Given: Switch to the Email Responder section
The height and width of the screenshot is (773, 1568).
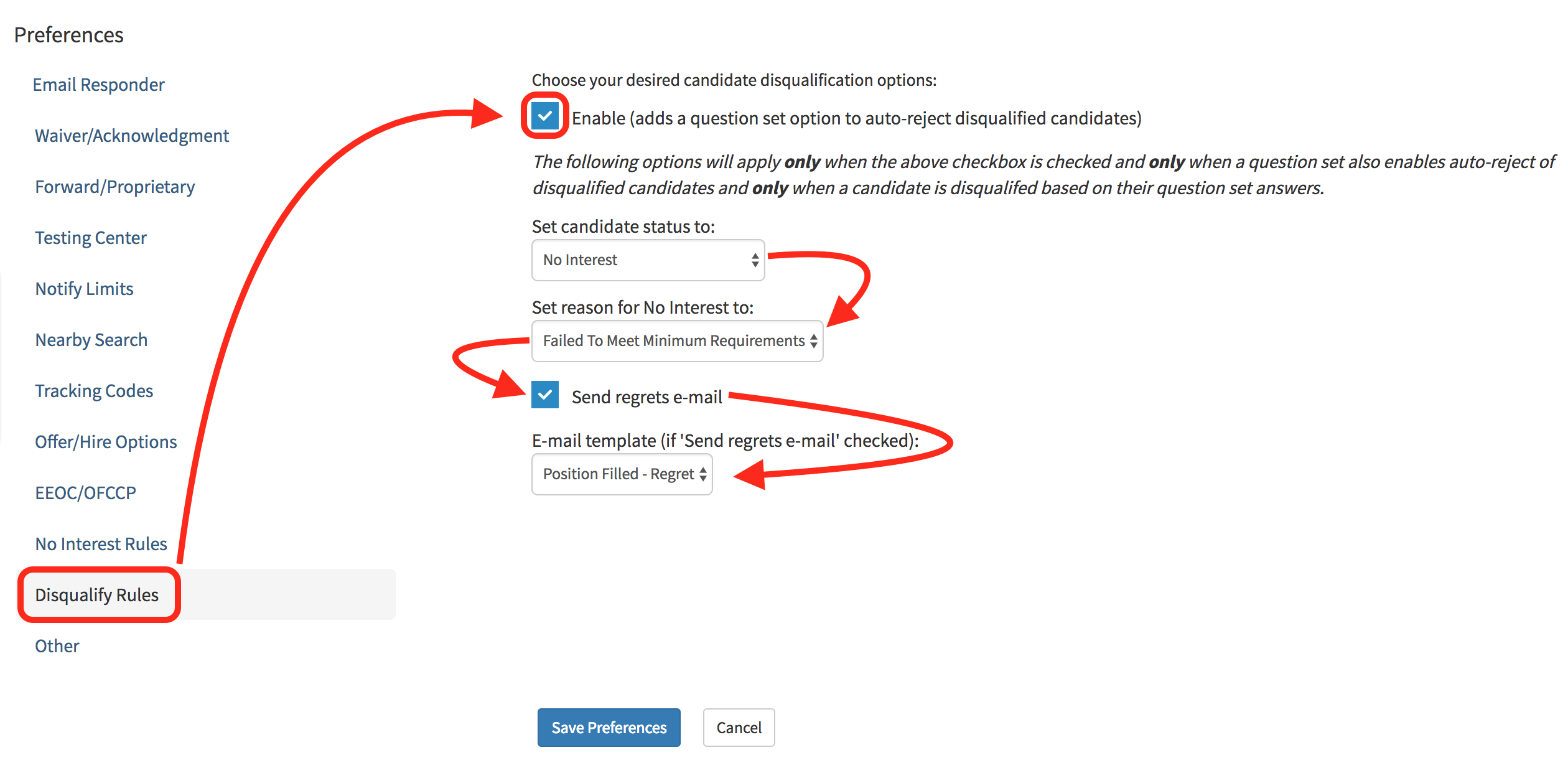Looking at the screenshot, I should click(98, 85).
